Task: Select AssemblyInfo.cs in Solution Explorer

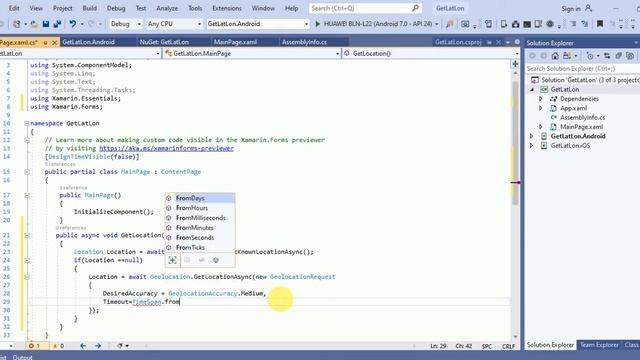Action: [x=582, y=118]
